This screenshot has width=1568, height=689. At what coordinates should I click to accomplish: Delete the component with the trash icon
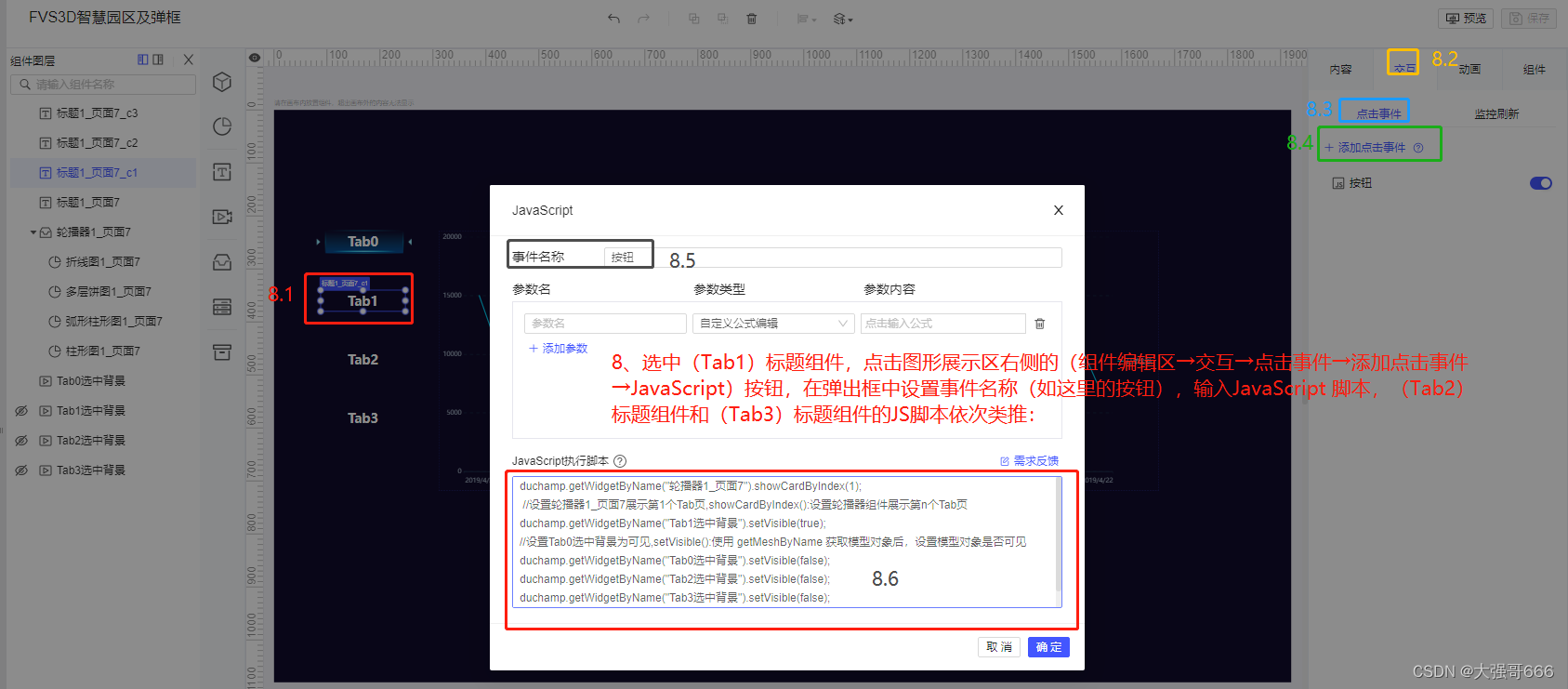[752, 19]
